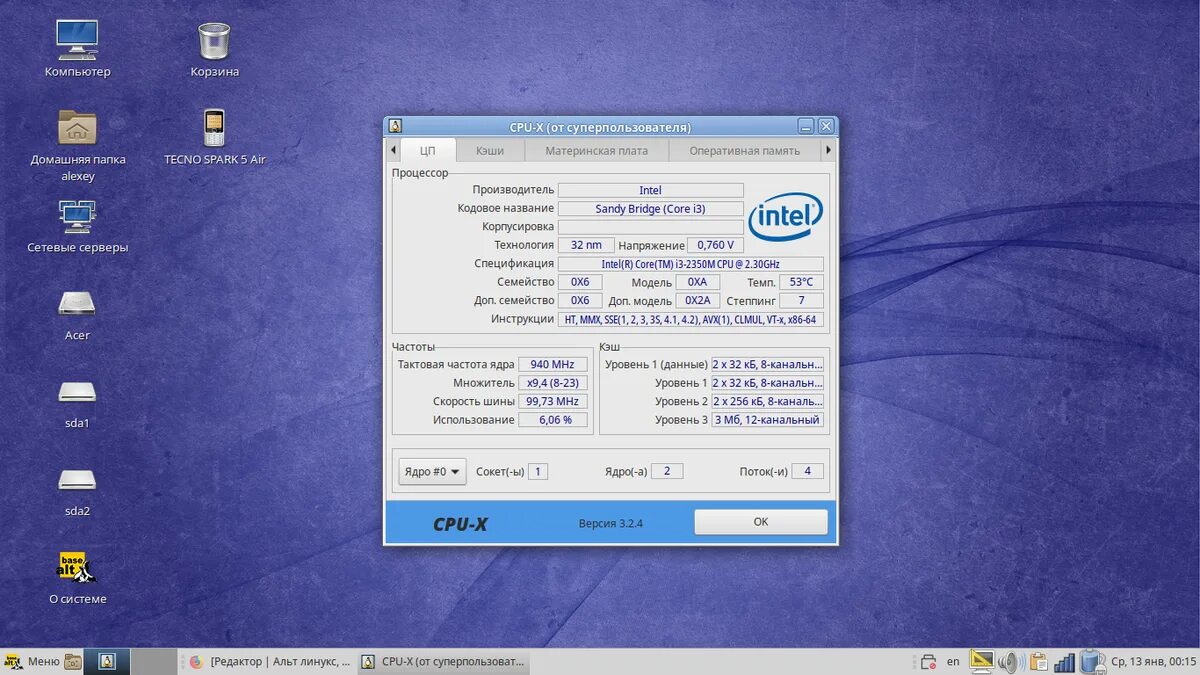Click the Уровень 3 value 3 Мб, 12-канальный
1200x675 pixels.
(x=768, y=419)
